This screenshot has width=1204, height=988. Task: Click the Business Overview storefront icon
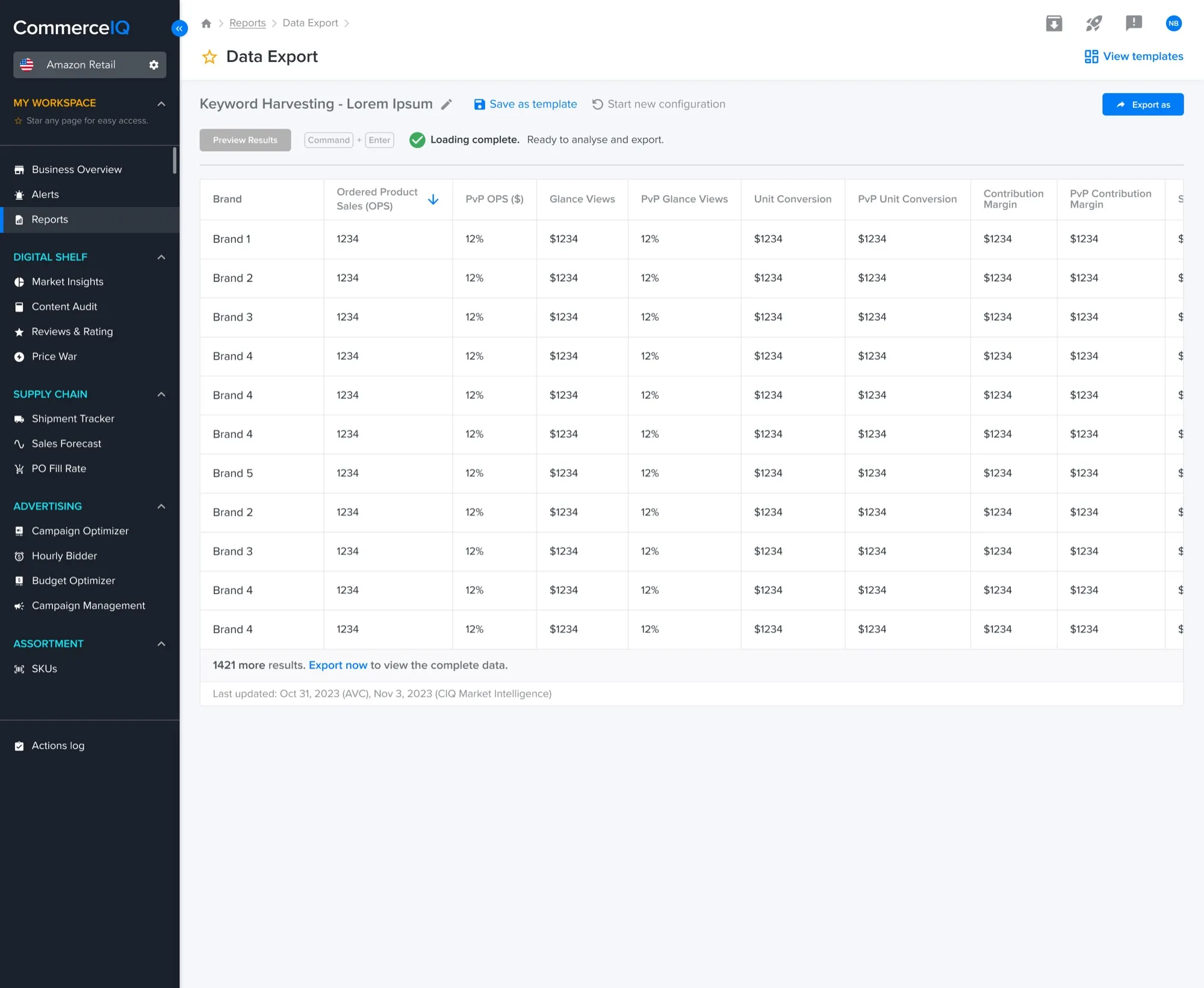pyautogui.click(x=19, y=170)
